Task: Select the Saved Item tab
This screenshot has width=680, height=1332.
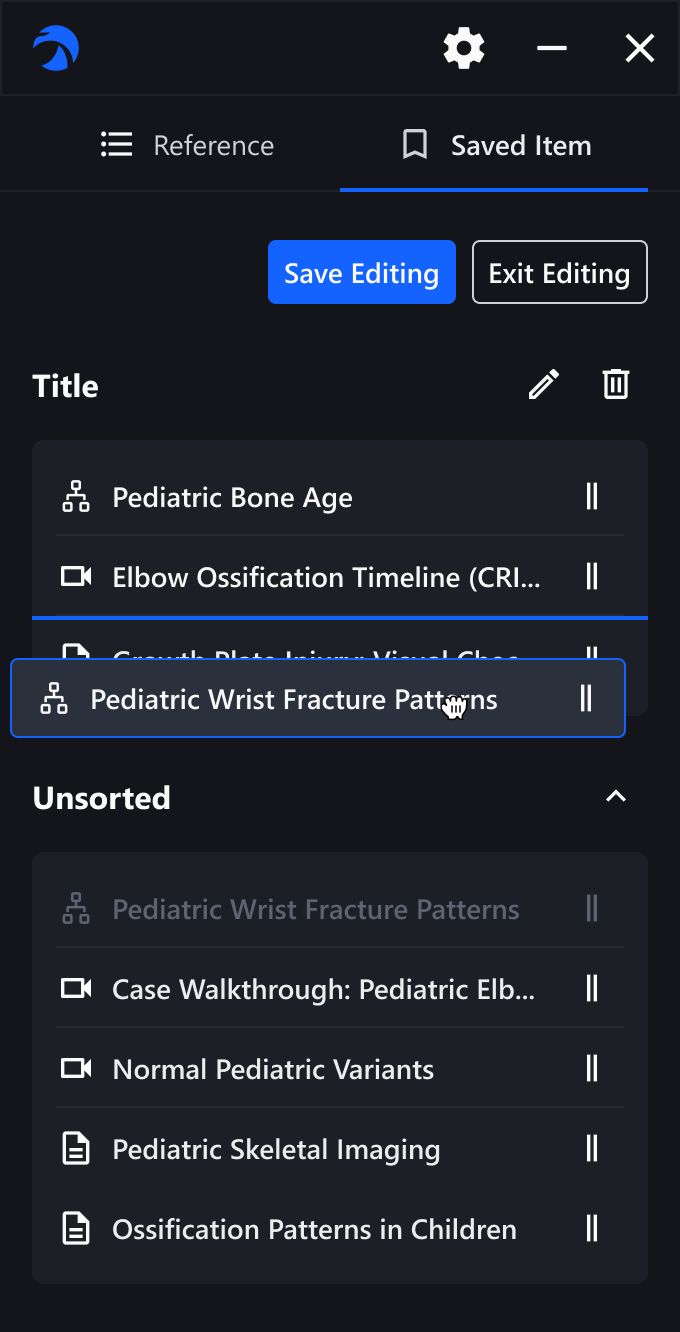Action: [494, 146]
